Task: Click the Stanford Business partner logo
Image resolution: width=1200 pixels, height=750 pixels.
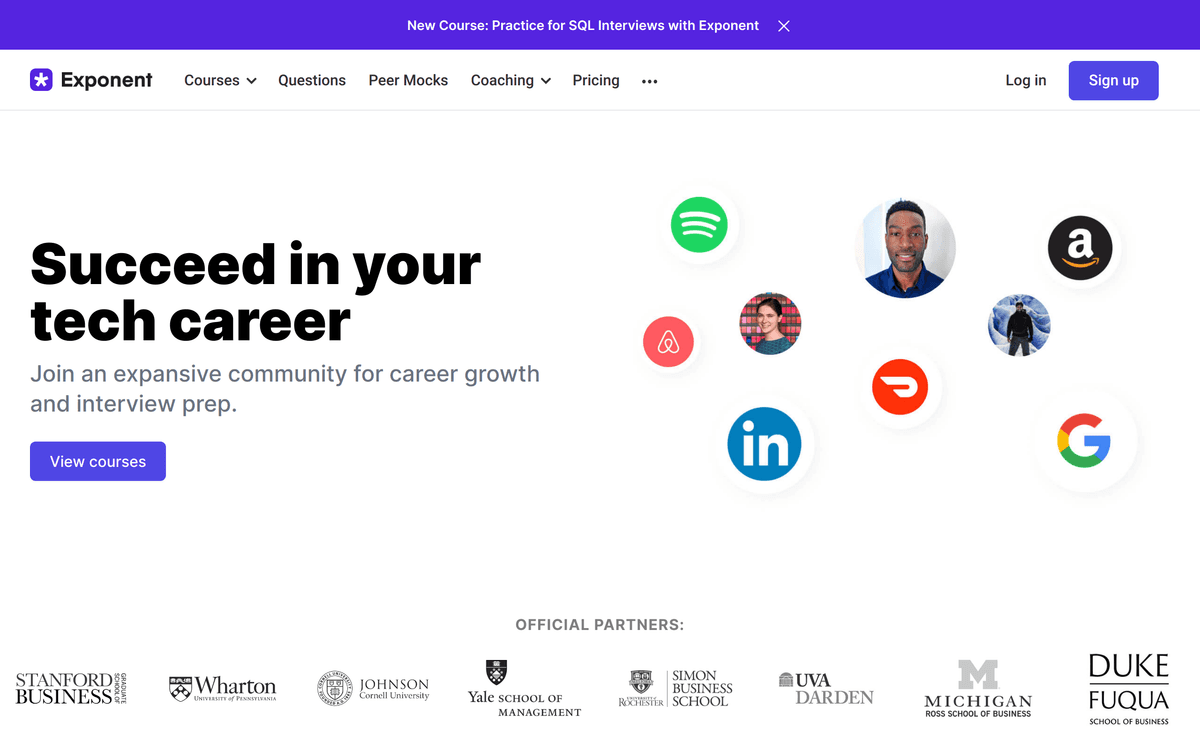Action: [x=70, y=688]
